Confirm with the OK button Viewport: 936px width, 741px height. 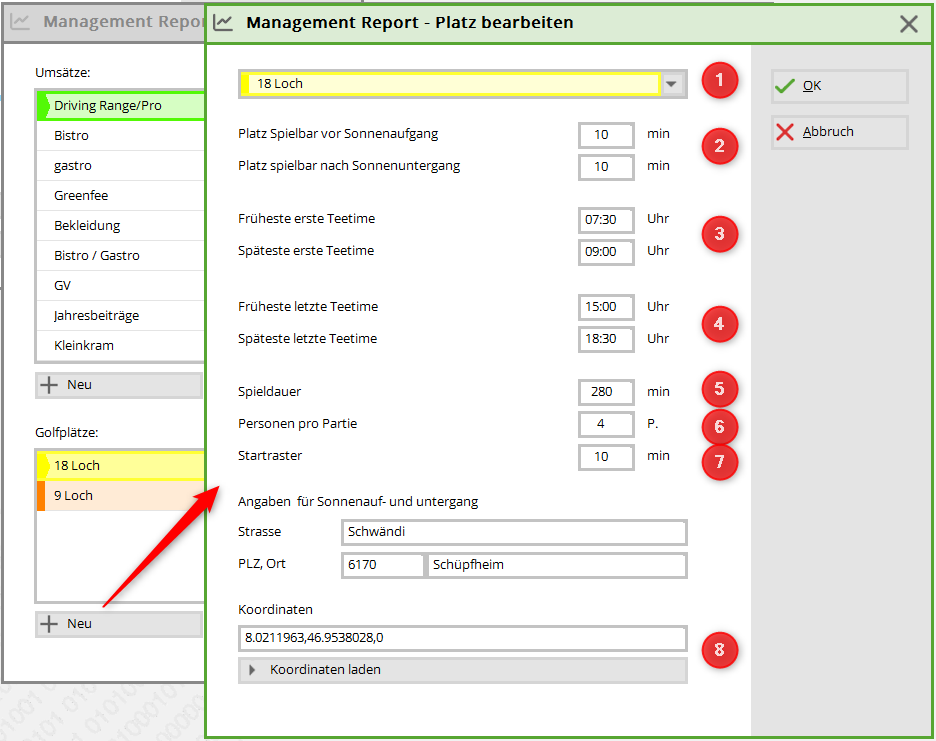click(x=839, y=86)
